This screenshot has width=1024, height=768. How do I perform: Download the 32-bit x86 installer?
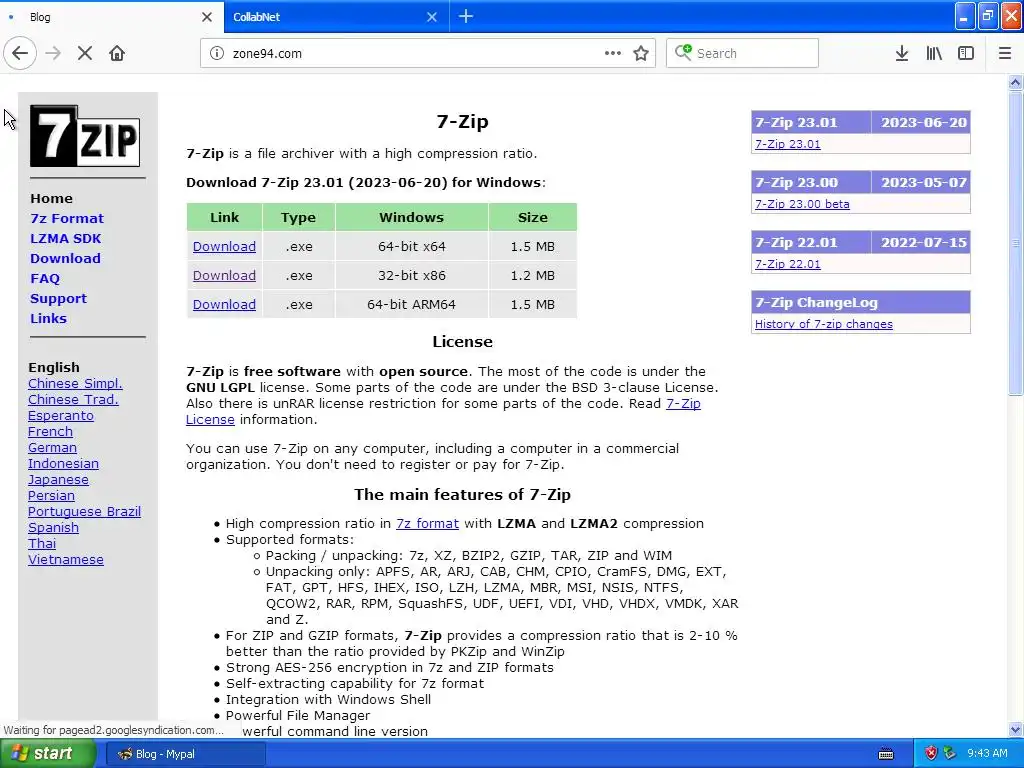224,276
